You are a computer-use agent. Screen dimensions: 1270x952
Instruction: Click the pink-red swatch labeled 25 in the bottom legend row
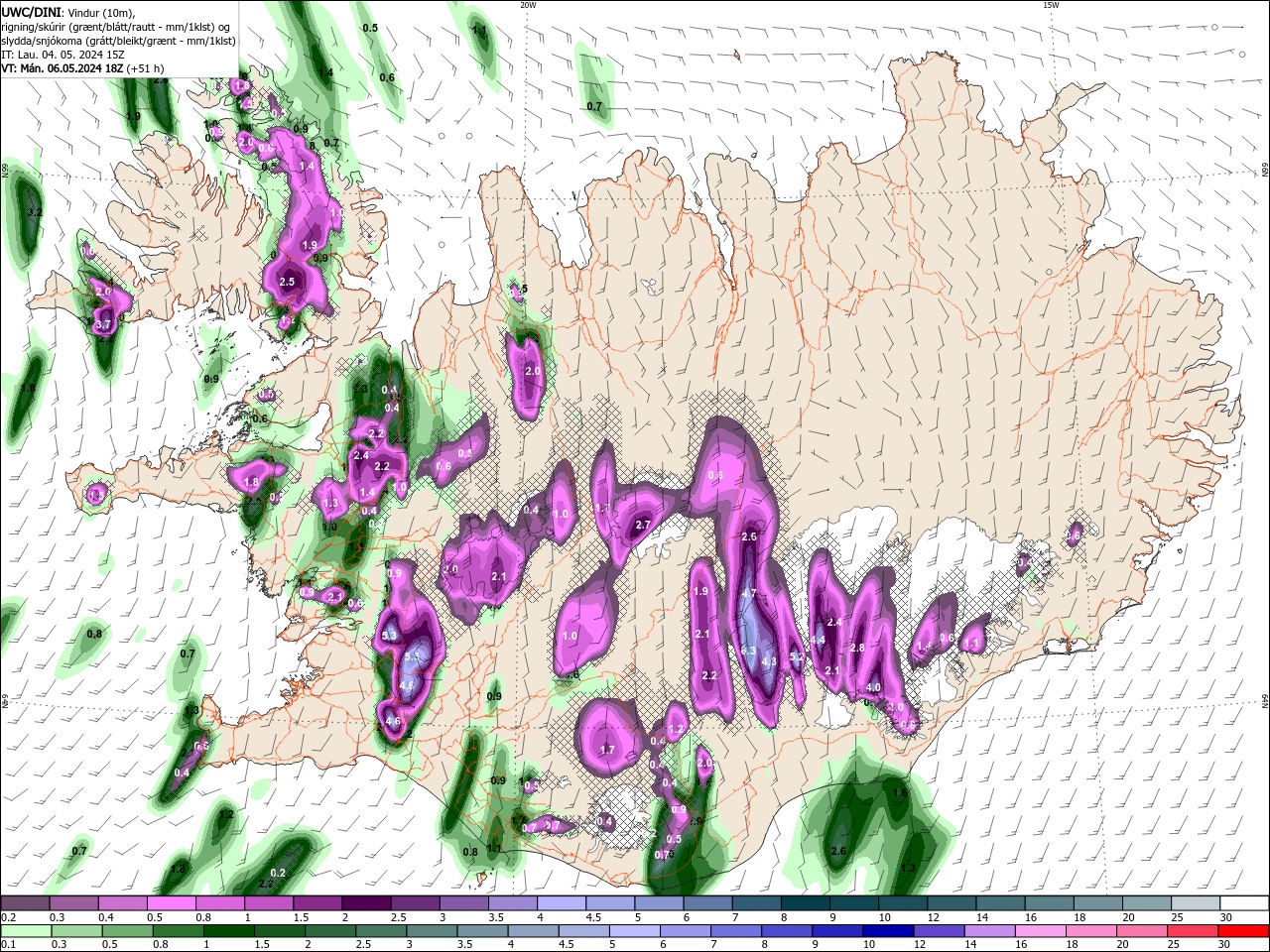[x=1194, y=931]
